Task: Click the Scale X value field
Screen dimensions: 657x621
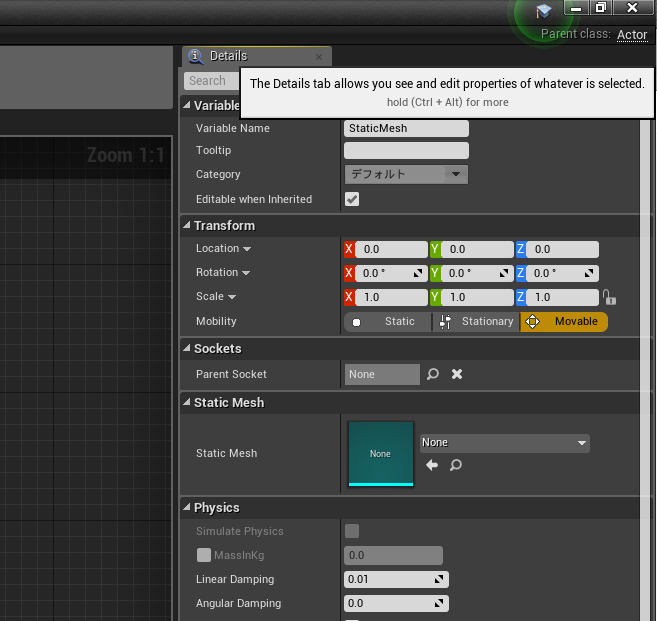Action: pyautogui.click(x=391, y=297)
